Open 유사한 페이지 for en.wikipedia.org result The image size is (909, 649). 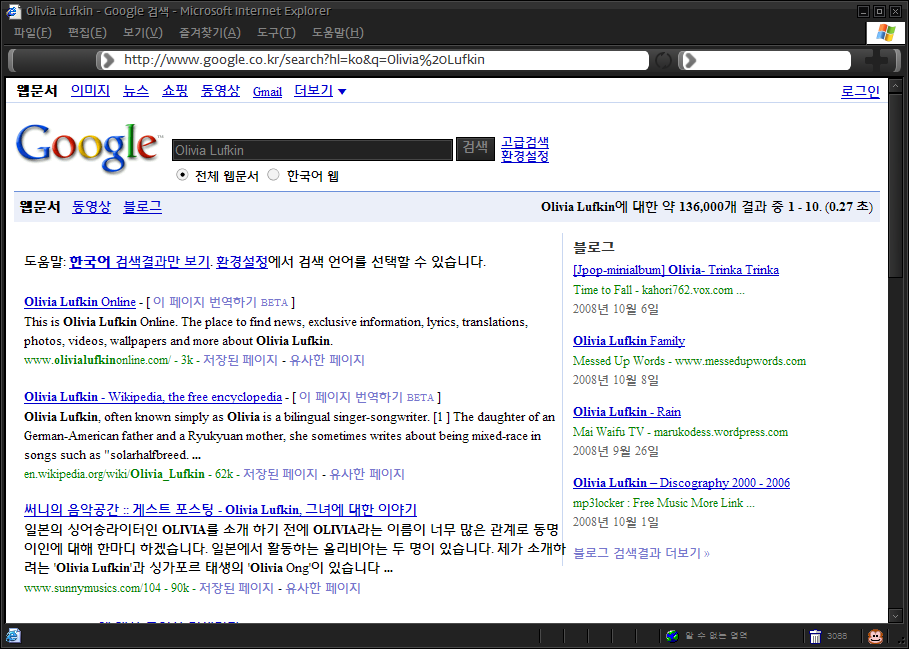point(367,474)
